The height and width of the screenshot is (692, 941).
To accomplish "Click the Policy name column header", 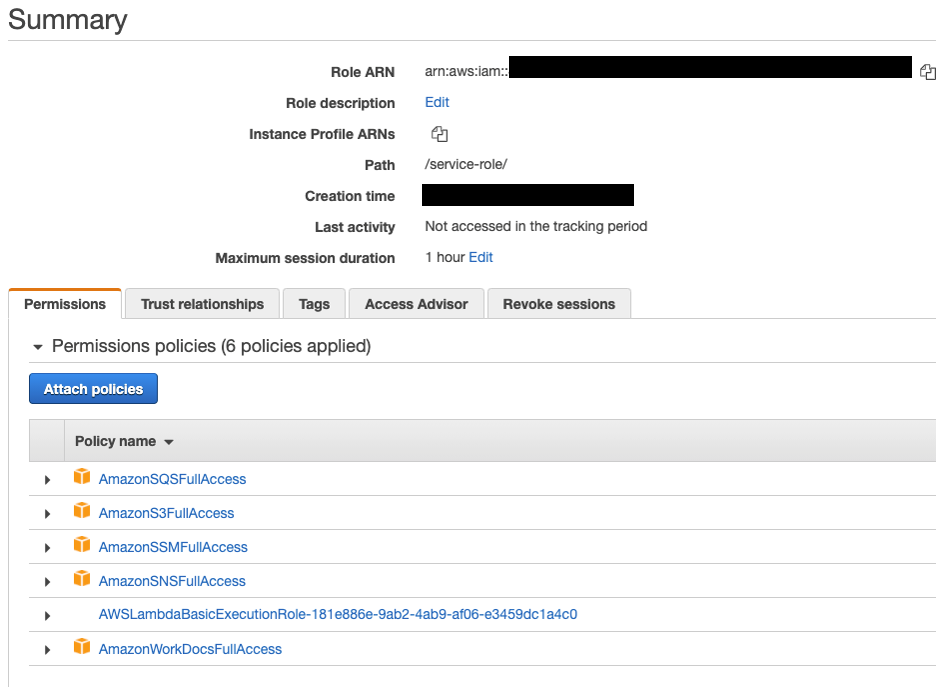I will coord(115,442).
